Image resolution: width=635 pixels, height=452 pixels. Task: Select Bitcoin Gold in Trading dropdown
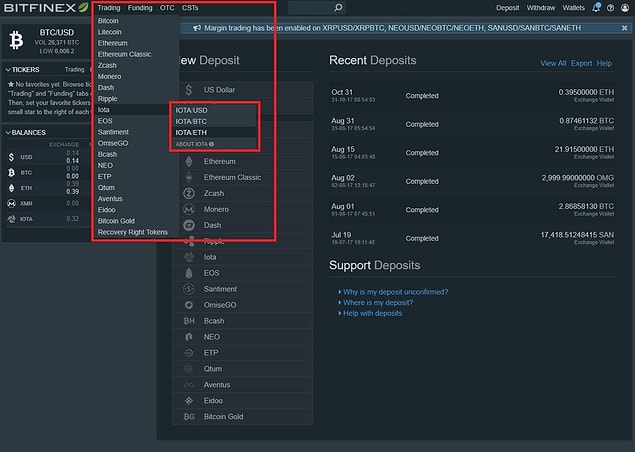pyautogui.click(x=116, y=221)
